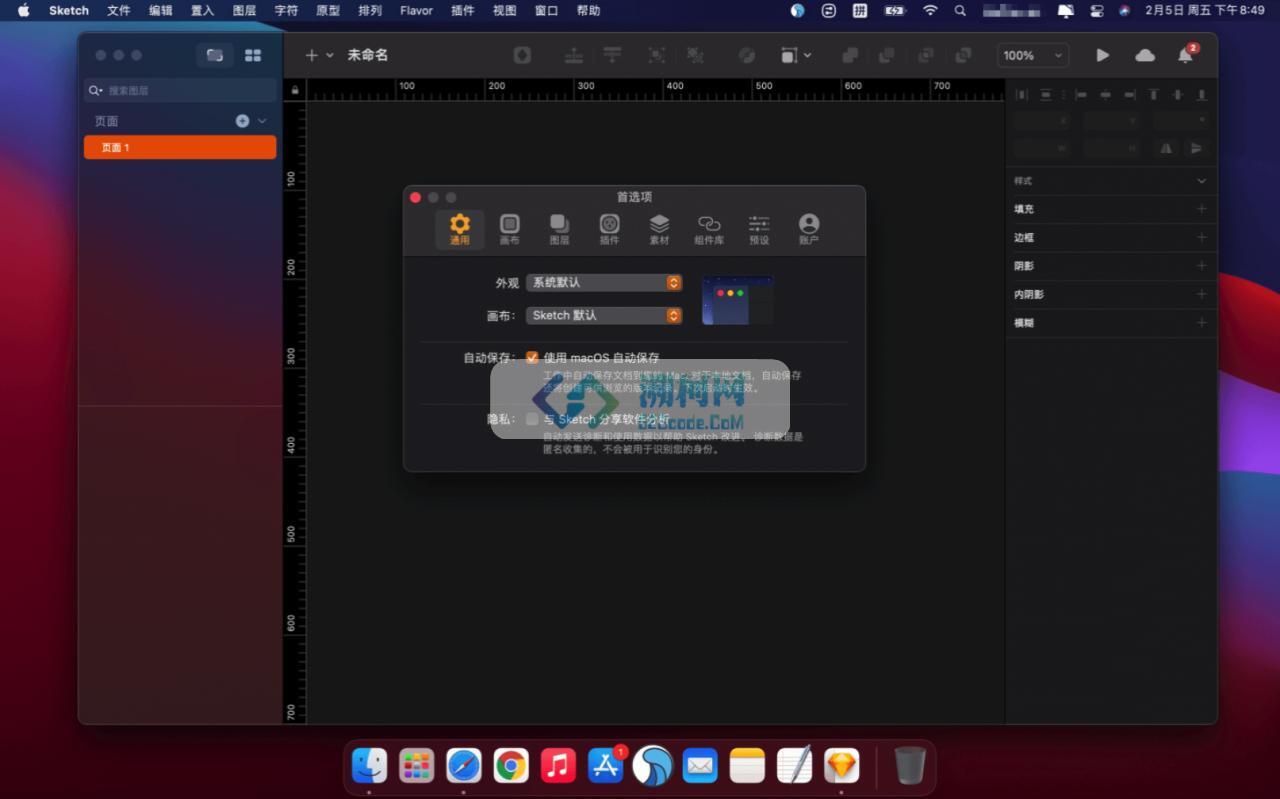Click the Ungroup layers toolbar icon
The height and width of the screenshot is (799, 1280).
pos(695,55)
